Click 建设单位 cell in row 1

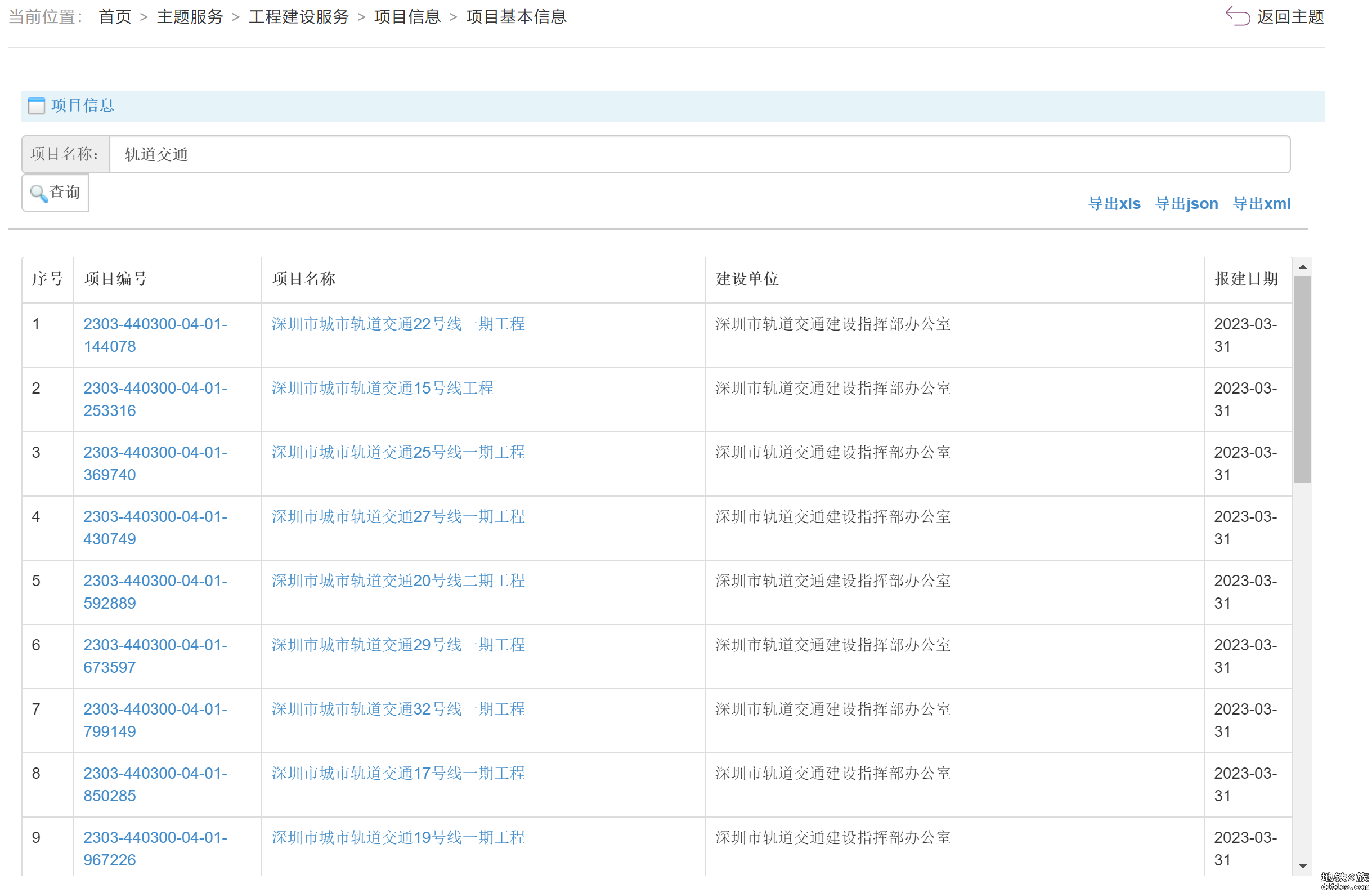click(954, 335)
